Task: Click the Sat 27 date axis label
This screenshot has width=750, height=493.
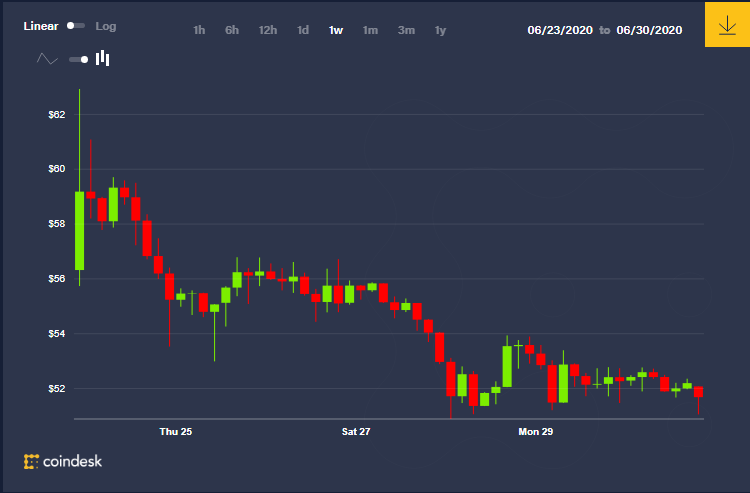Action: click(x=356, y=432)
